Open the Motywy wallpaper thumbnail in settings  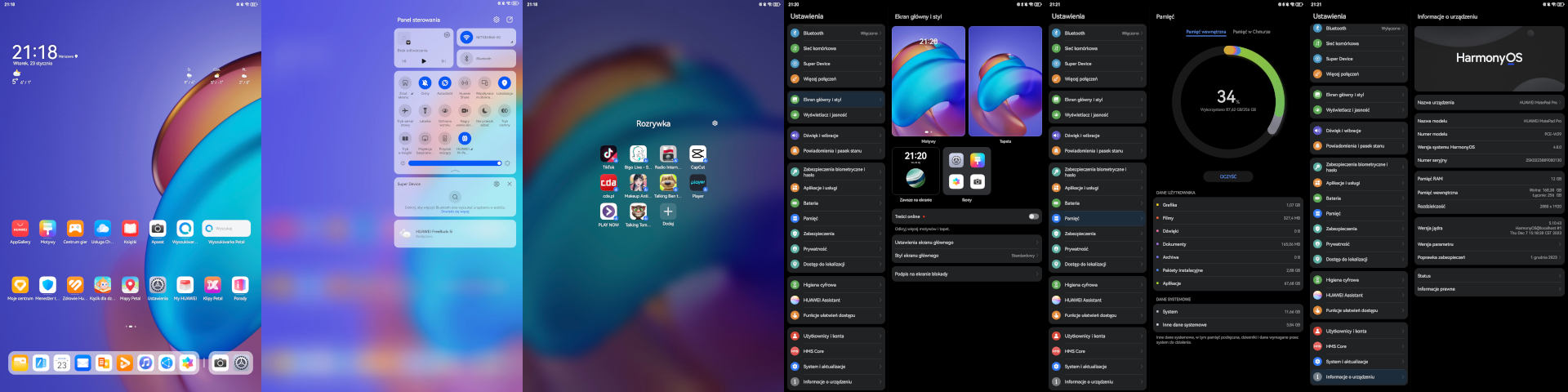929,82
